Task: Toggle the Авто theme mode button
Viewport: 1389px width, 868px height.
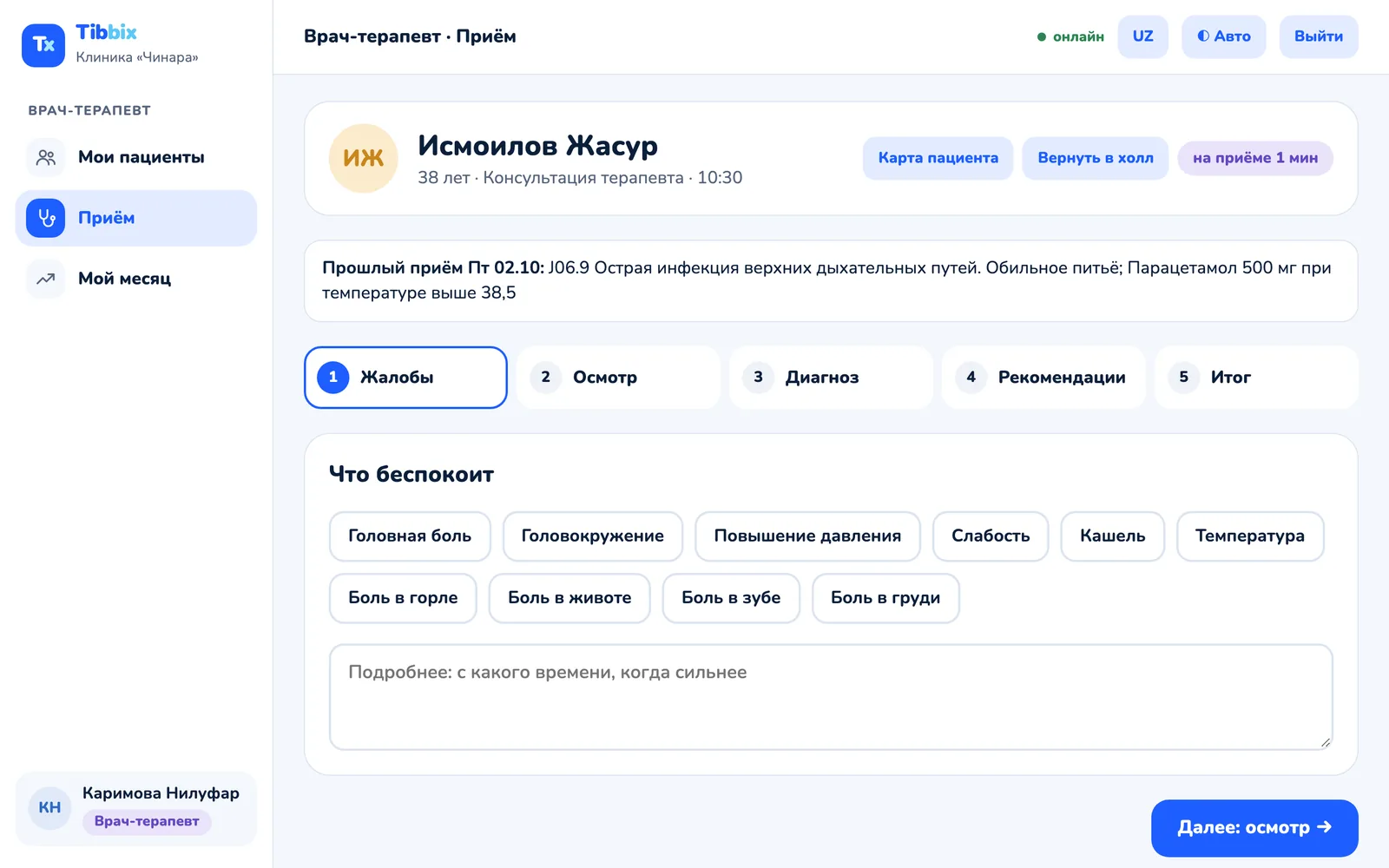Action: tap(1223, 36)
